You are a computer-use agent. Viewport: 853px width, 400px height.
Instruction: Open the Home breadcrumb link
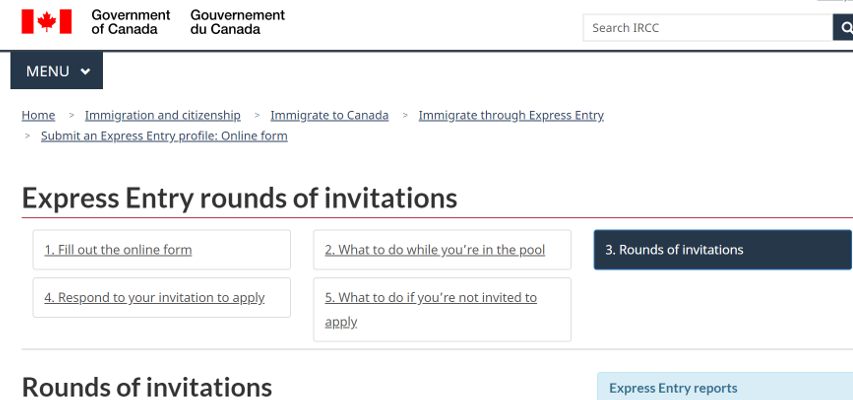click(38, 115)
